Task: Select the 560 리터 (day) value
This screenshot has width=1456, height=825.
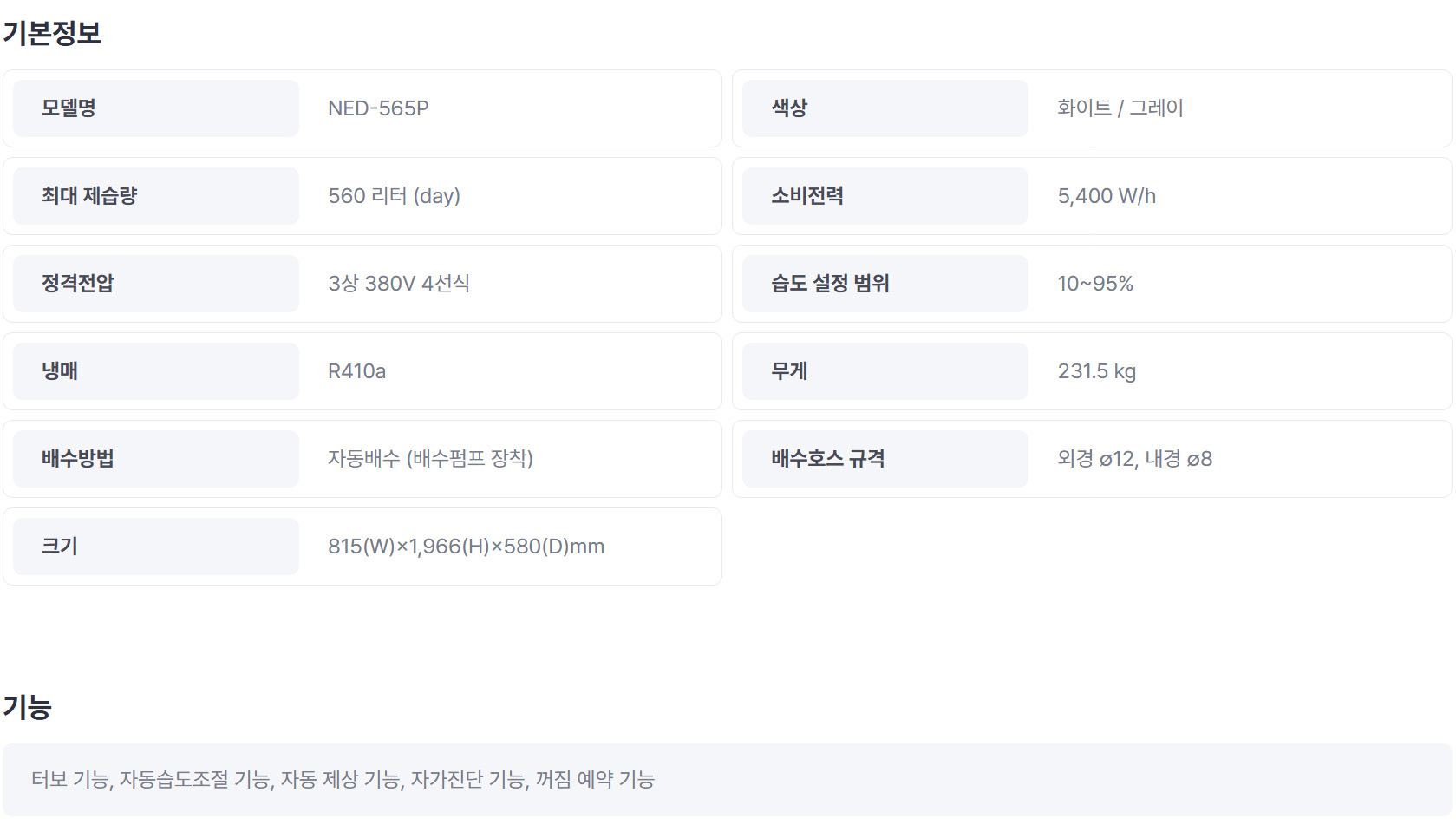Action: (x=394, y=196)
